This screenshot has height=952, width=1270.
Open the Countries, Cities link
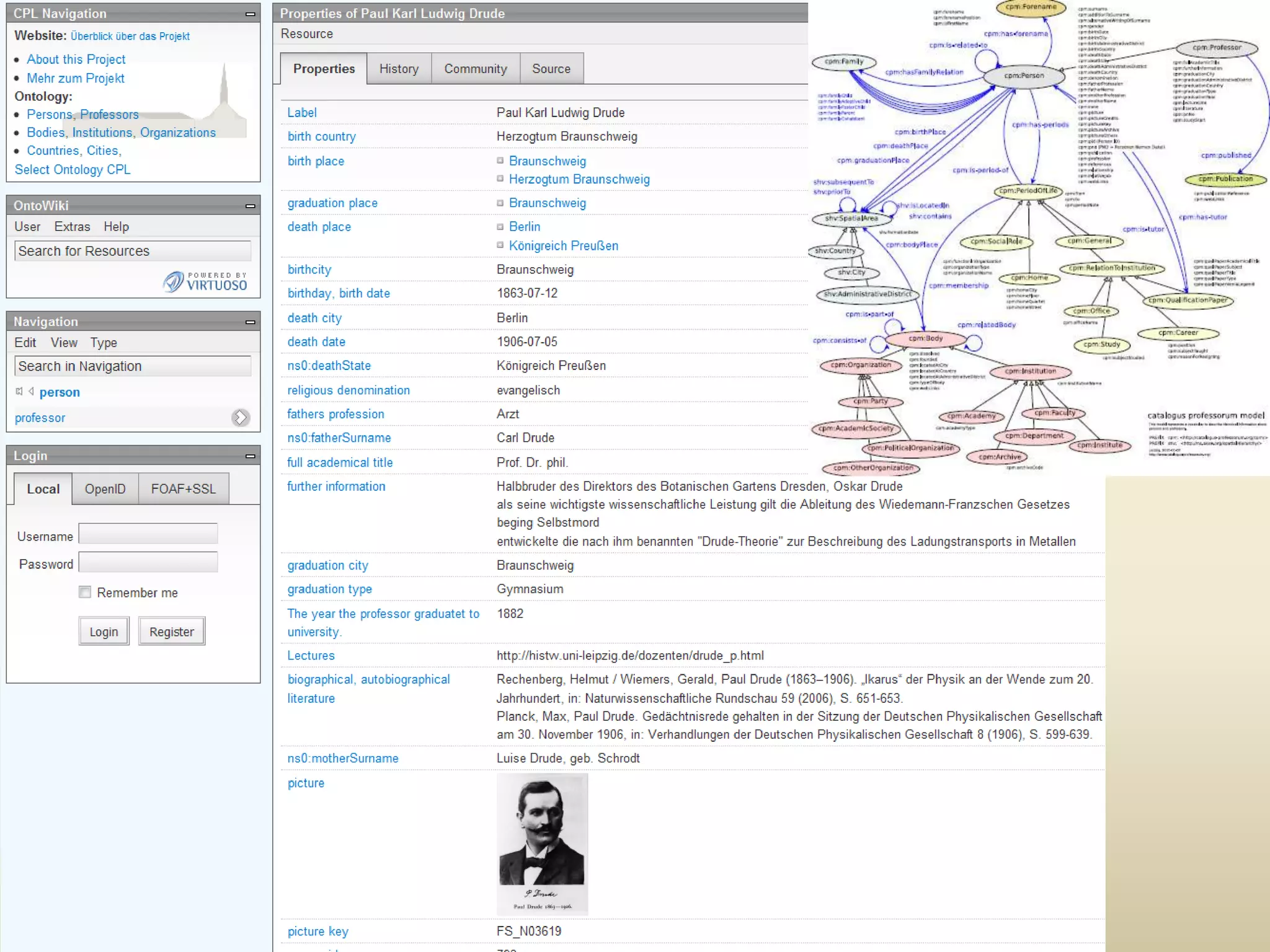pyautogui.click(x=74, y=151)
